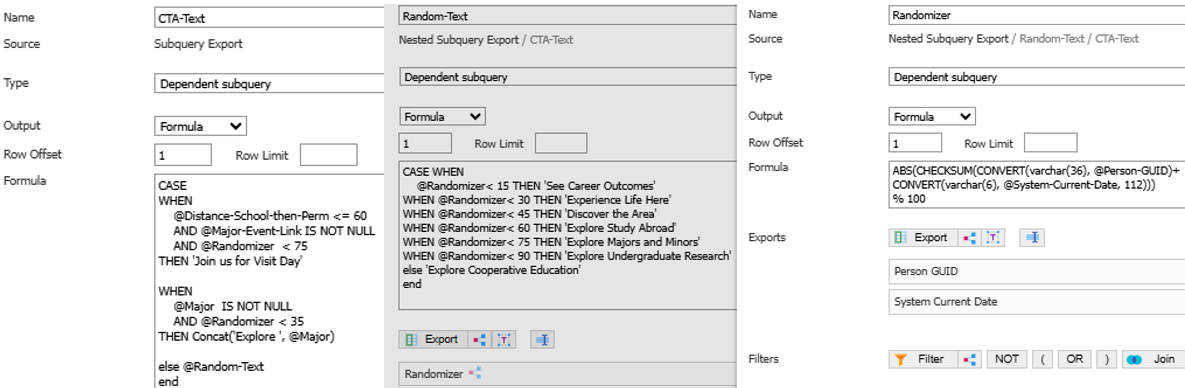1185x388 pixels.
Task: Click "Concat('Explore ', @Major)" formula line
Action: pyautogui.click(x=246, y=336)
